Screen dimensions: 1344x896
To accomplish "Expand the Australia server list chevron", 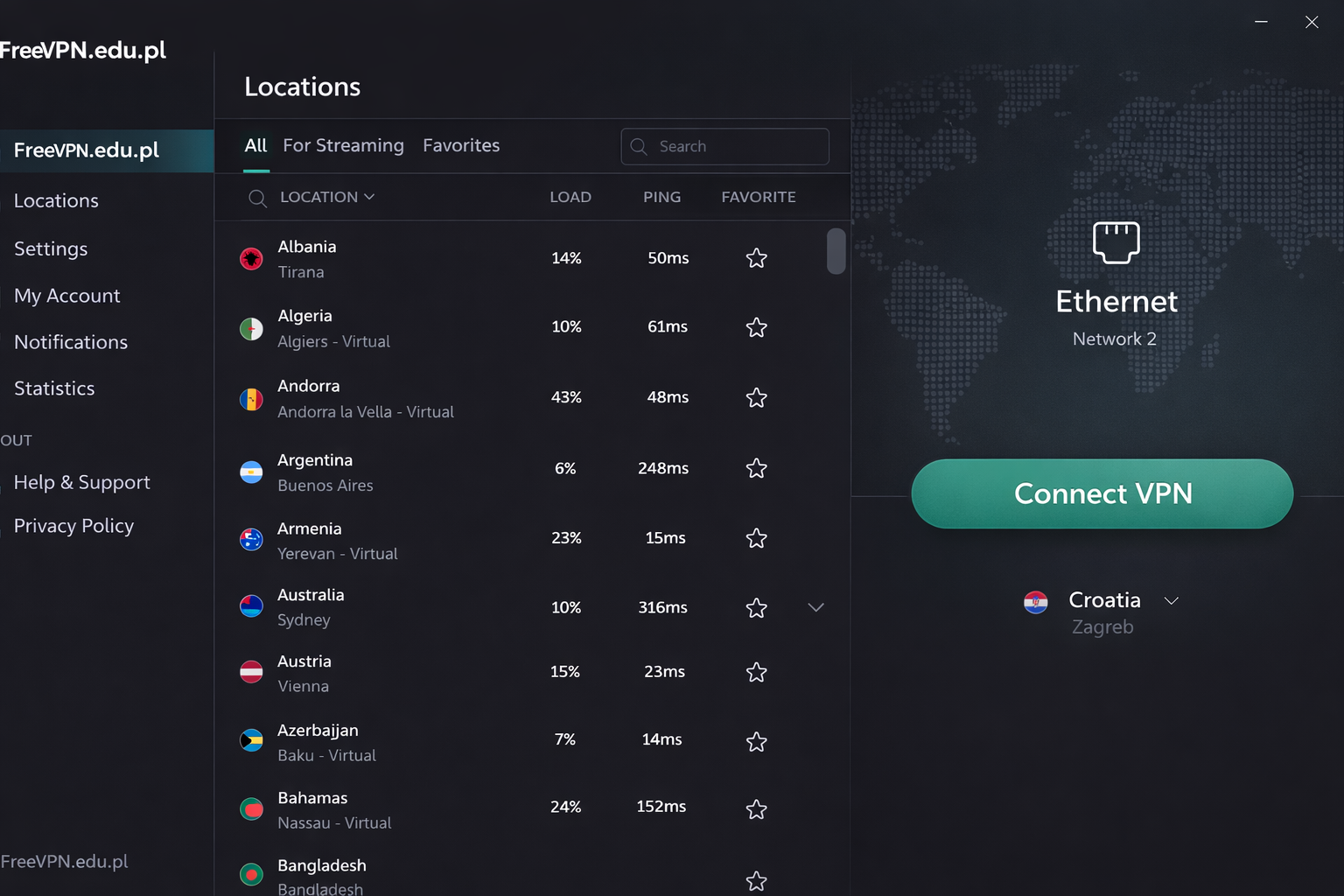I will (x=815, y=607).
